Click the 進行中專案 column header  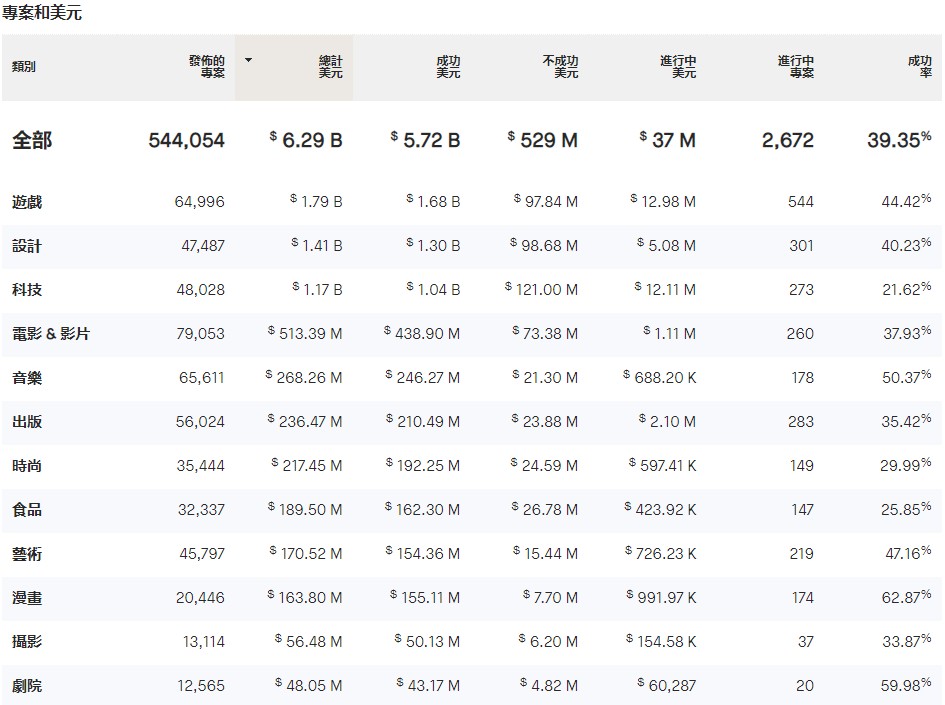click(x=796, y=67)
